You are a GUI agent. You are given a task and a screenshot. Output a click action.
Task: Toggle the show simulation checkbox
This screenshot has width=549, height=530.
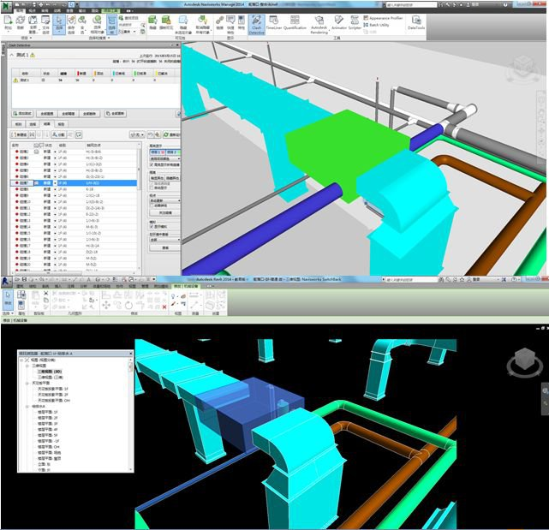click(152, 227)
